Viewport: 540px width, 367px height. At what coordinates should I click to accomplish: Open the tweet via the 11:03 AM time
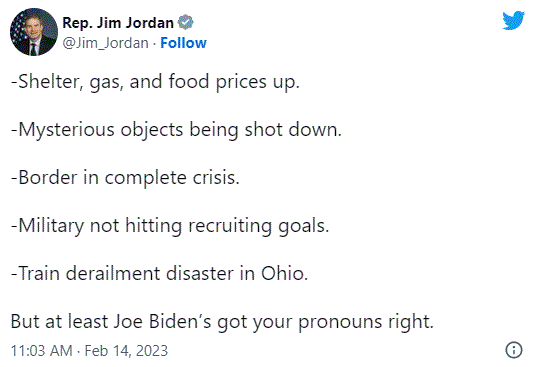point(42,351)
